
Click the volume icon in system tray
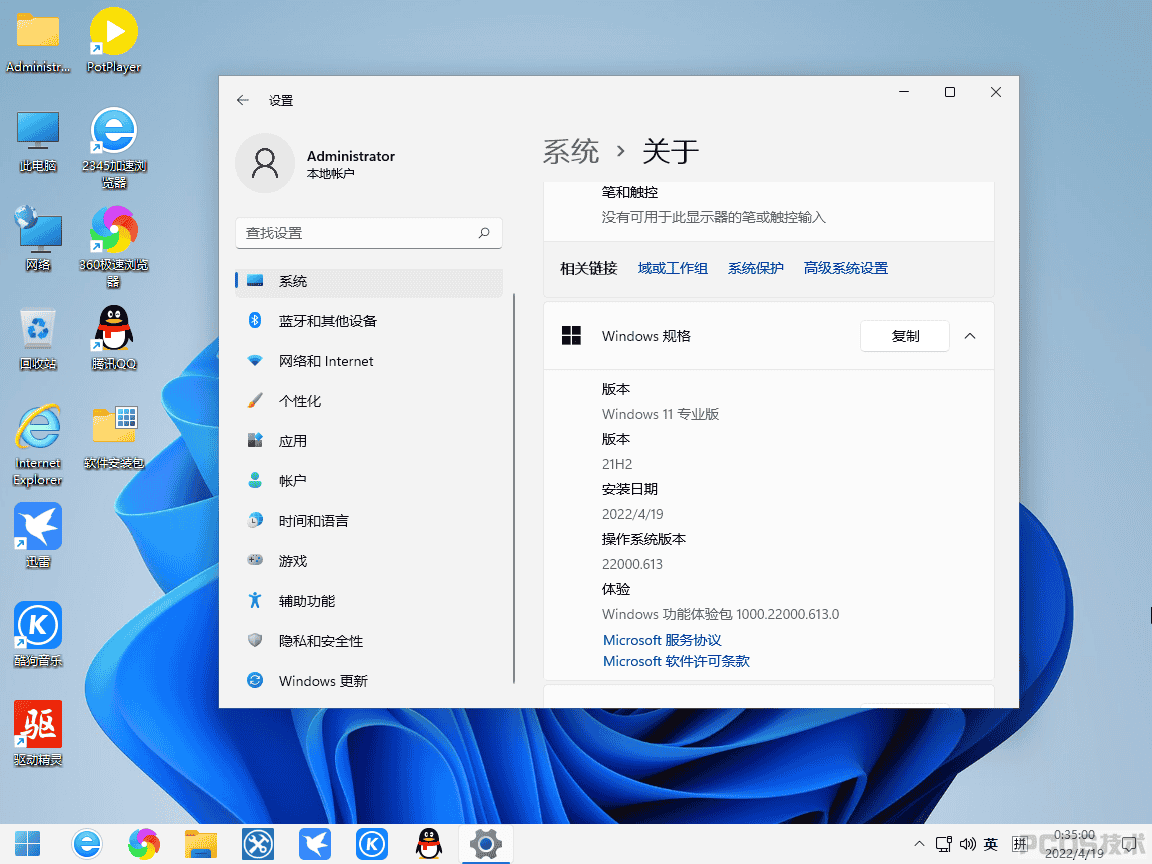pyautogui.click(x=968, y=844)
